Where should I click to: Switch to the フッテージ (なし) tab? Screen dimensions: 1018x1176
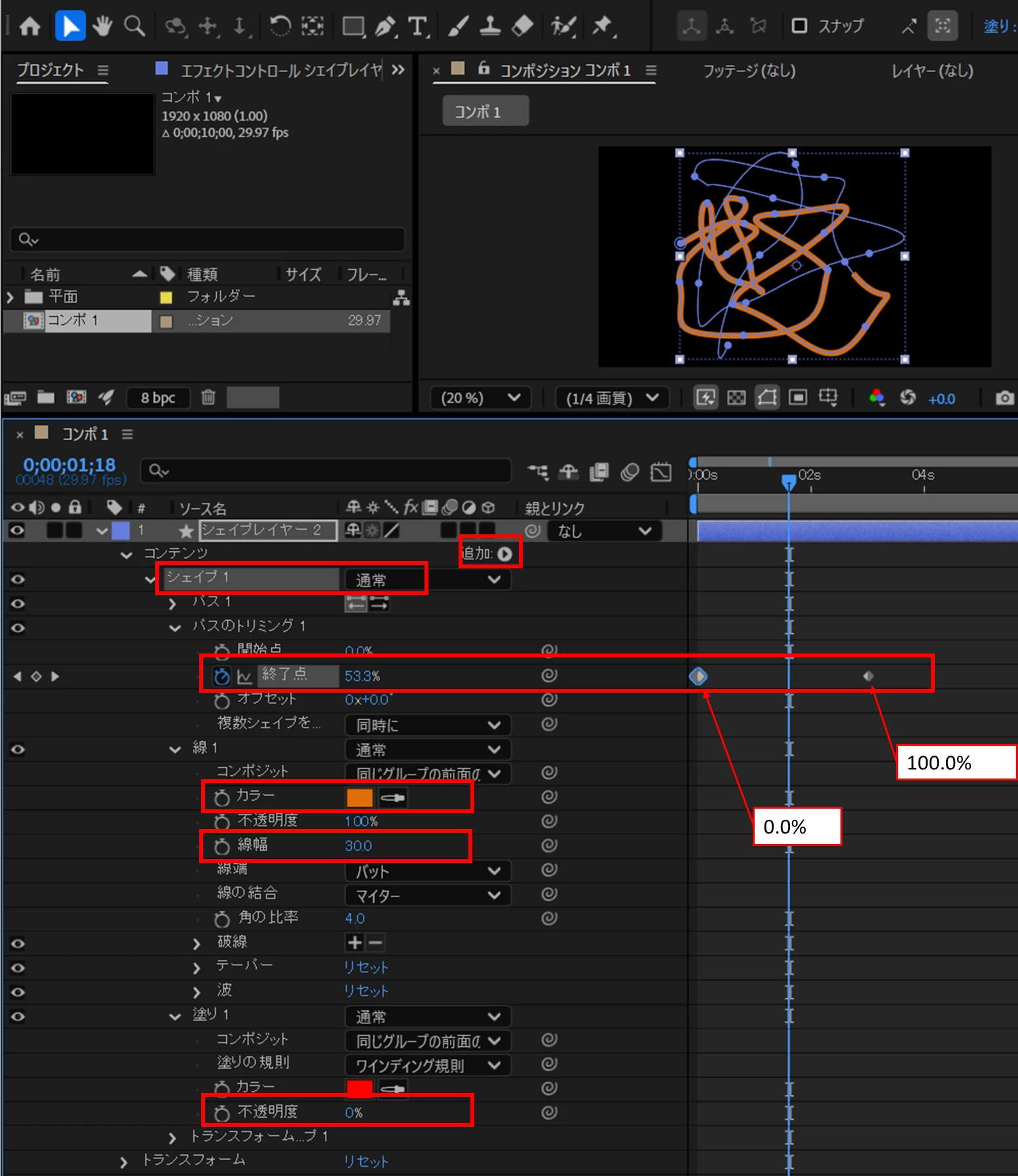click(x=749, y=70)
